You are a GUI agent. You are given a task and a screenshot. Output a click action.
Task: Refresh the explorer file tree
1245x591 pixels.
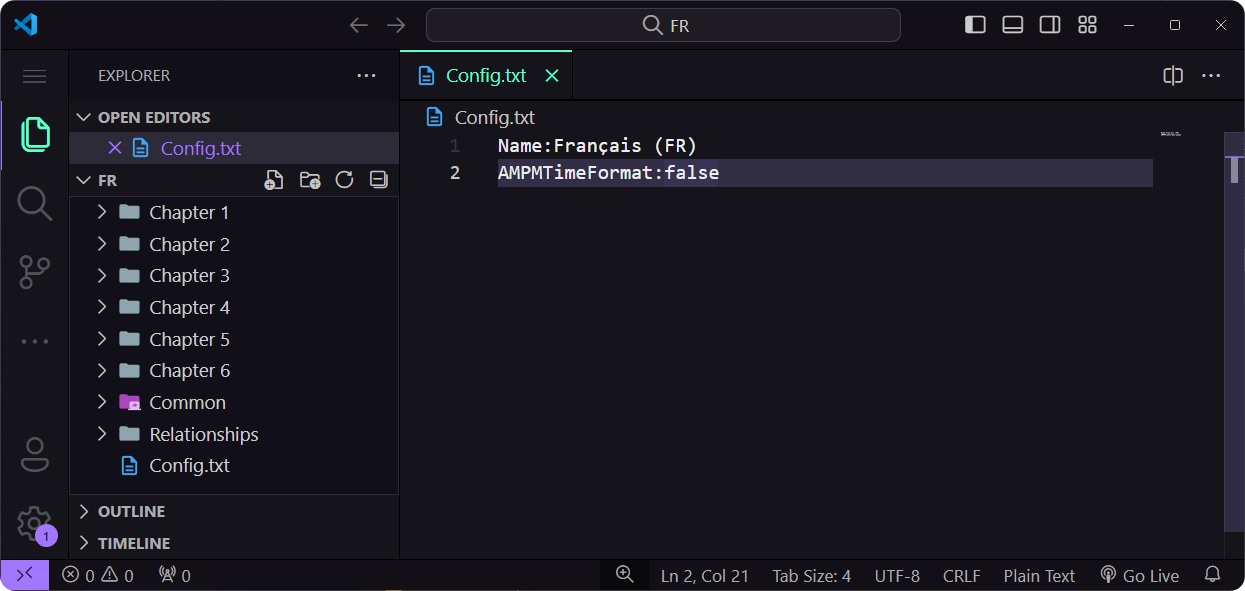coord(344,180)
